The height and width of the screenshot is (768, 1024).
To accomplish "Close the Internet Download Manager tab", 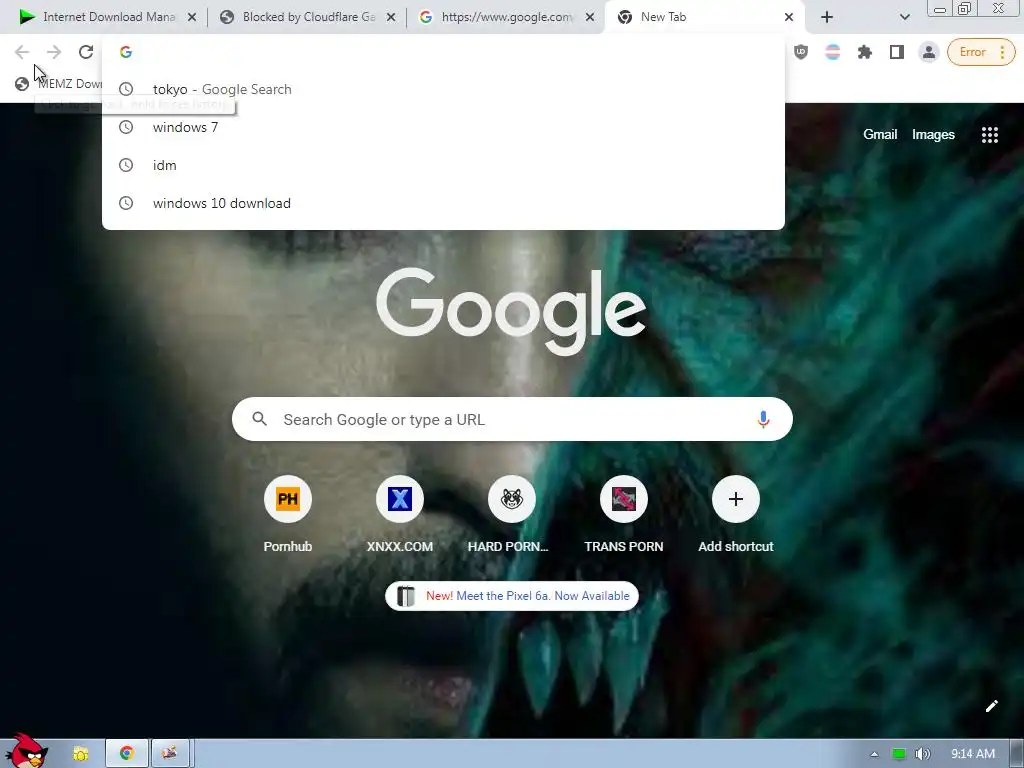I will pos(192,18).
